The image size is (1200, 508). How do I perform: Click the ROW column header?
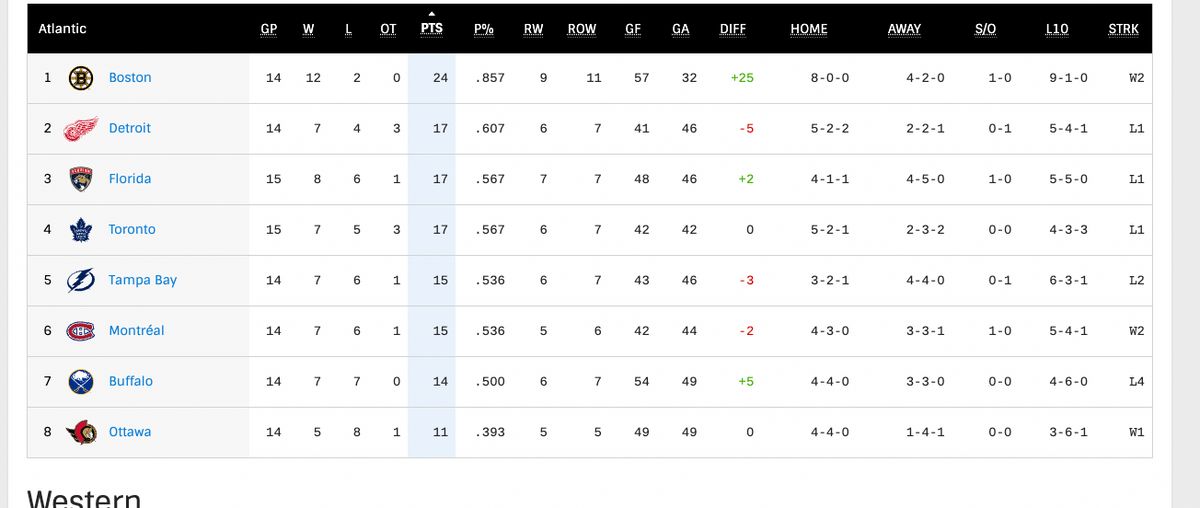[x=582, y=29]
